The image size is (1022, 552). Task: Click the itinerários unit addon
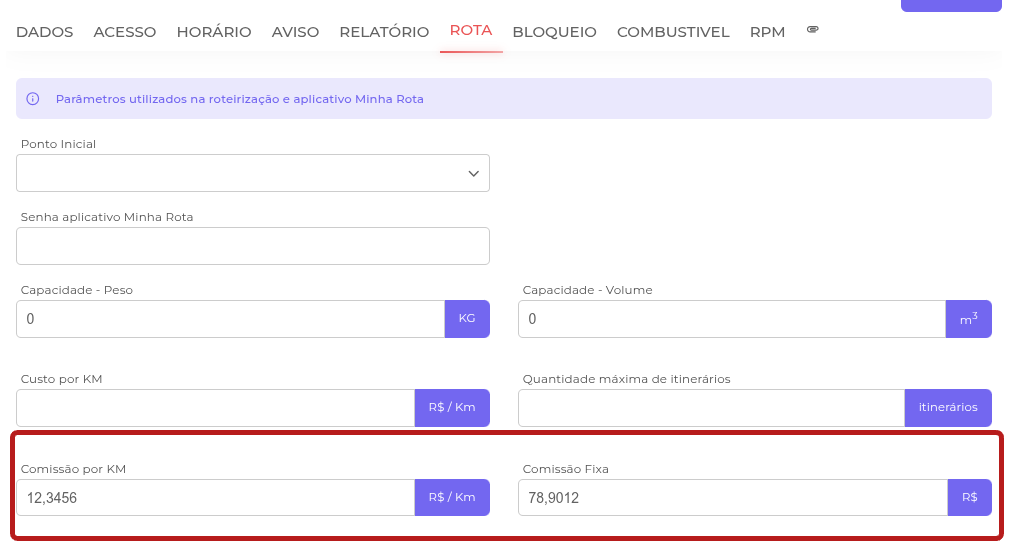(x=948, y=408)
